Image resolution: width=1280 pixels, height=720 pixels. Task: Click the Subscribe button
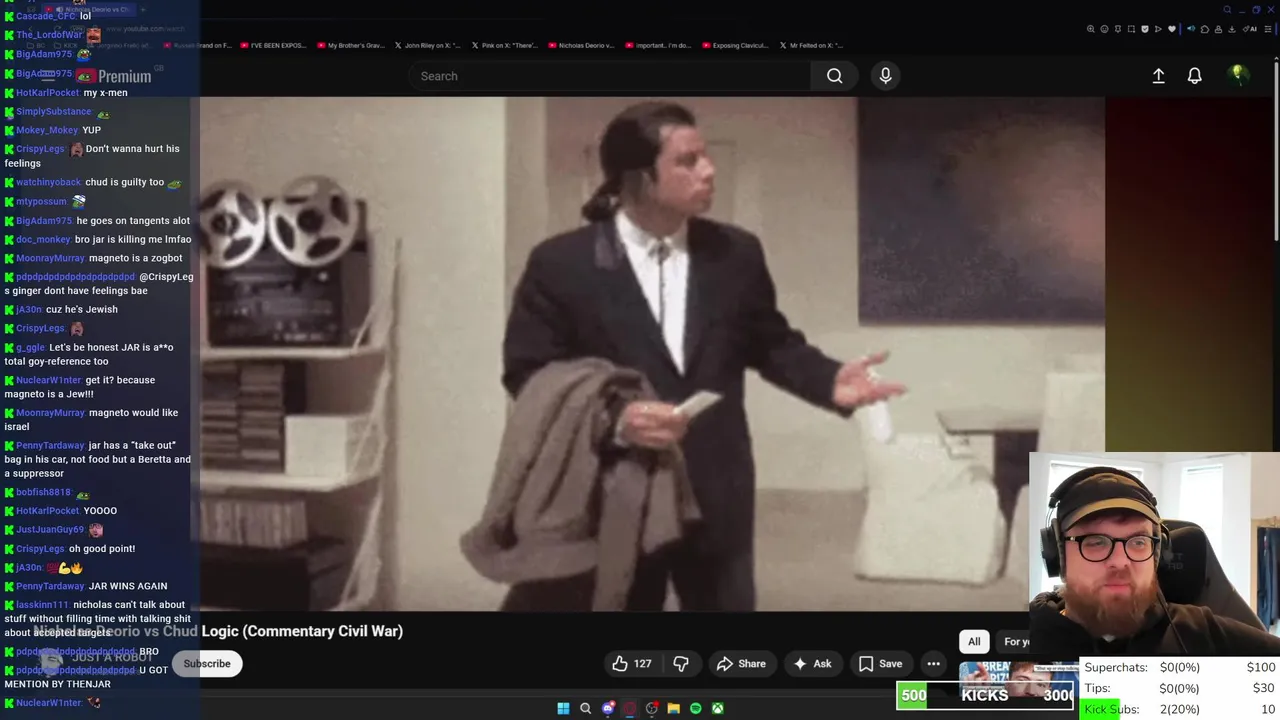coord(207,664)
